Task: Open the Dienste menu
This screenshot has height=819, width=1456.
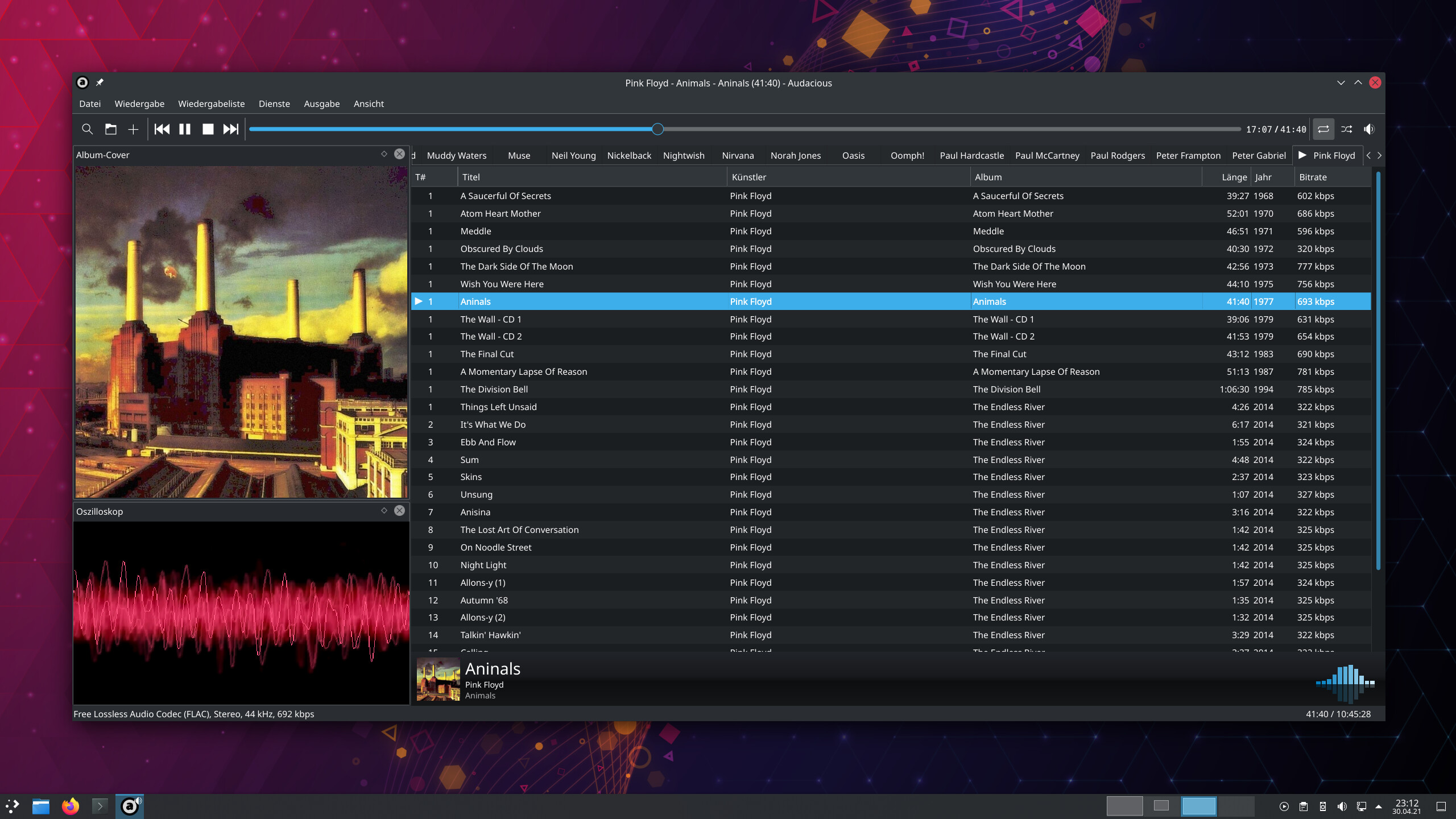Action: click(274, 104)
